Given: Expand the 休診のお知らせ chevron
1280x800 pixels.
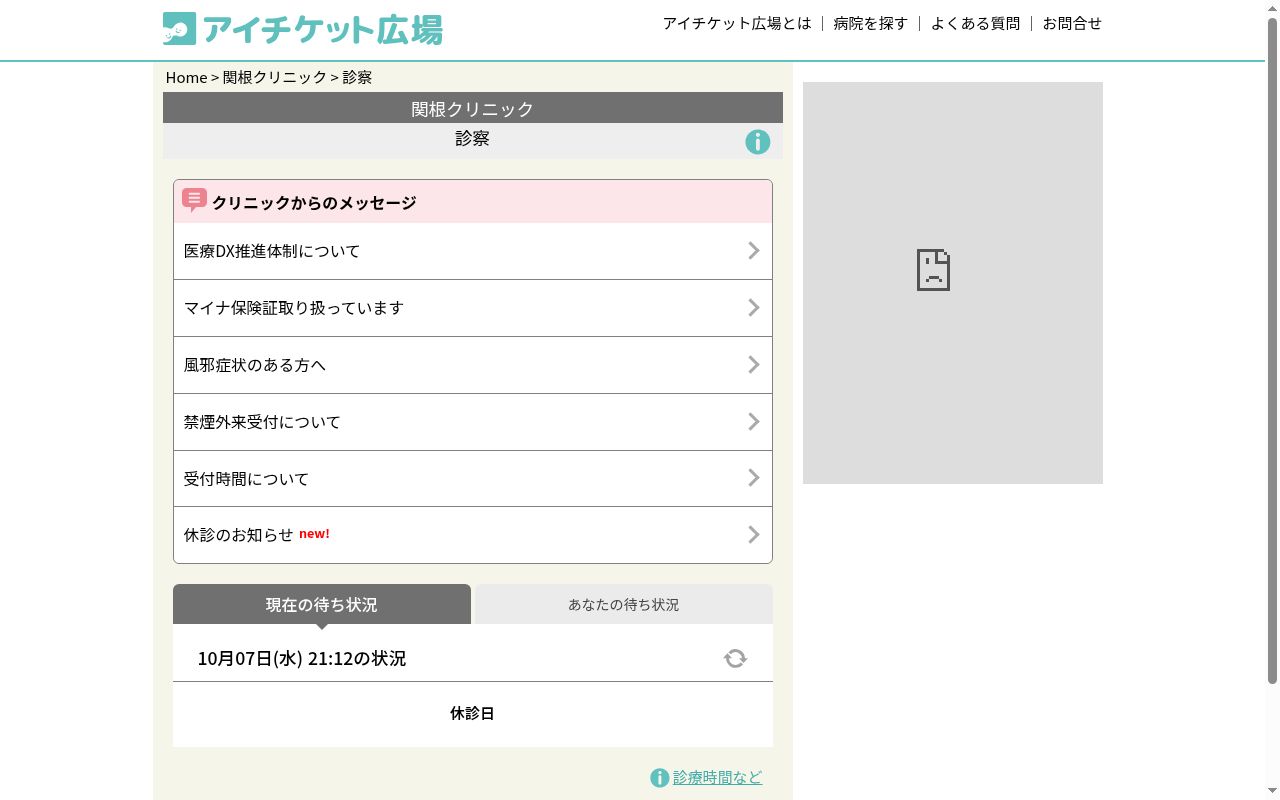Looking at the screenshot, I should (754, 535).
